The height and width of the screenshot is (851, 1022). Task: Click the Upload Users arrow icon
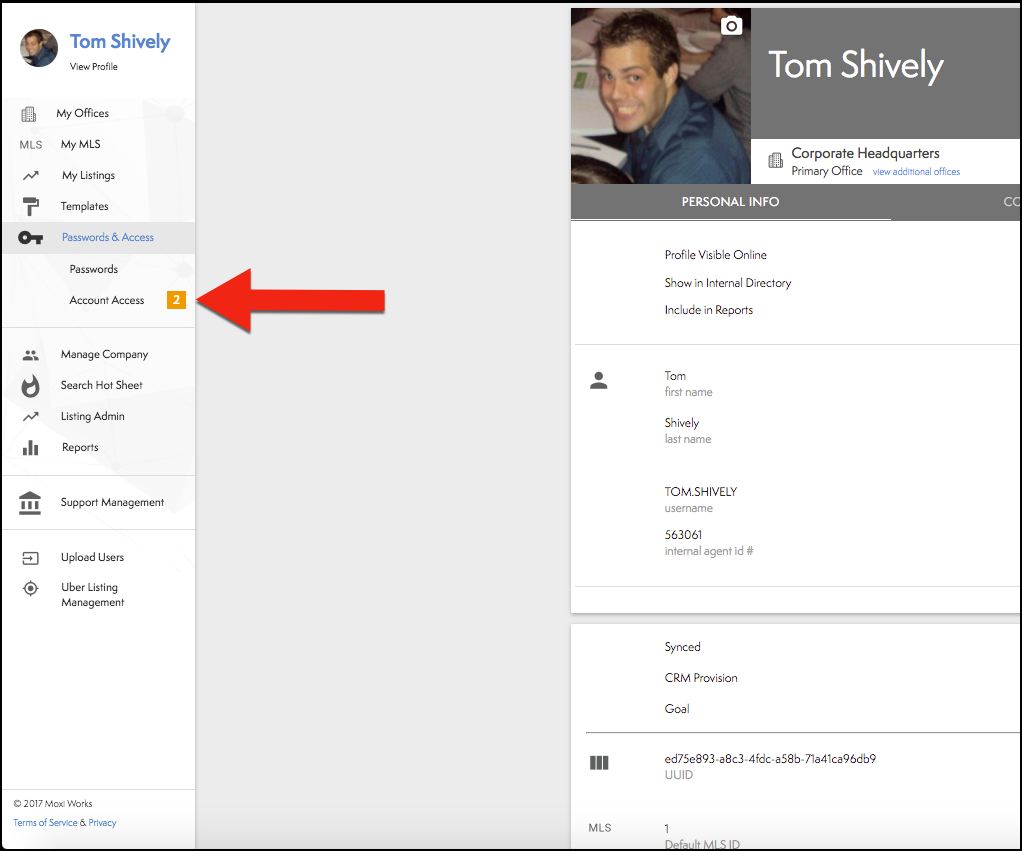pos(30,558)
